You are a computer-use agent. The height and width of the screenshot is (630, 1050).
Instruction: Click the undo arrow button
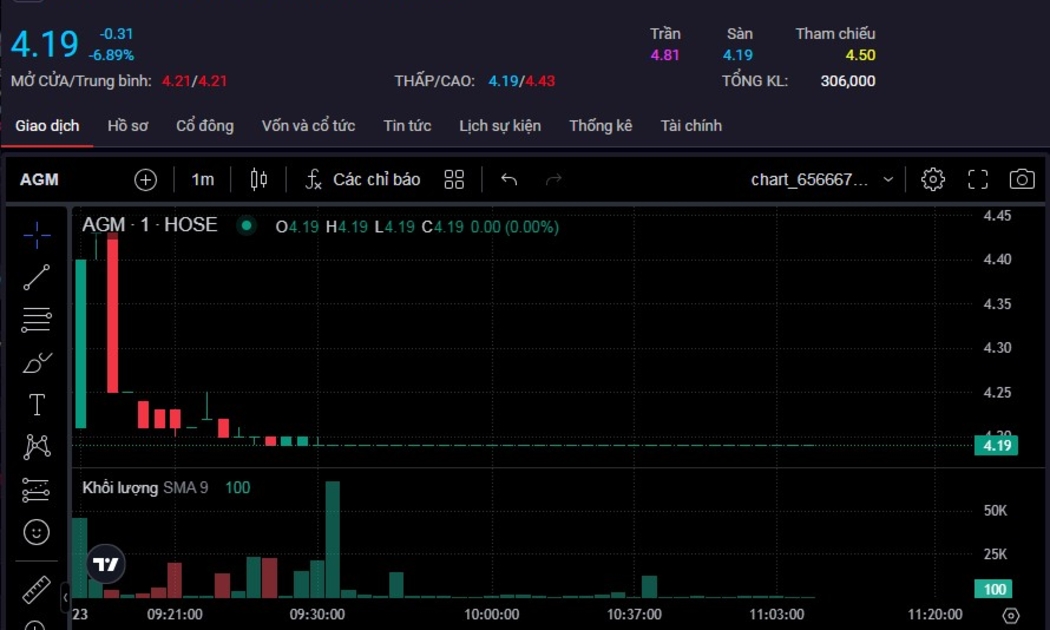click(509, 179)
